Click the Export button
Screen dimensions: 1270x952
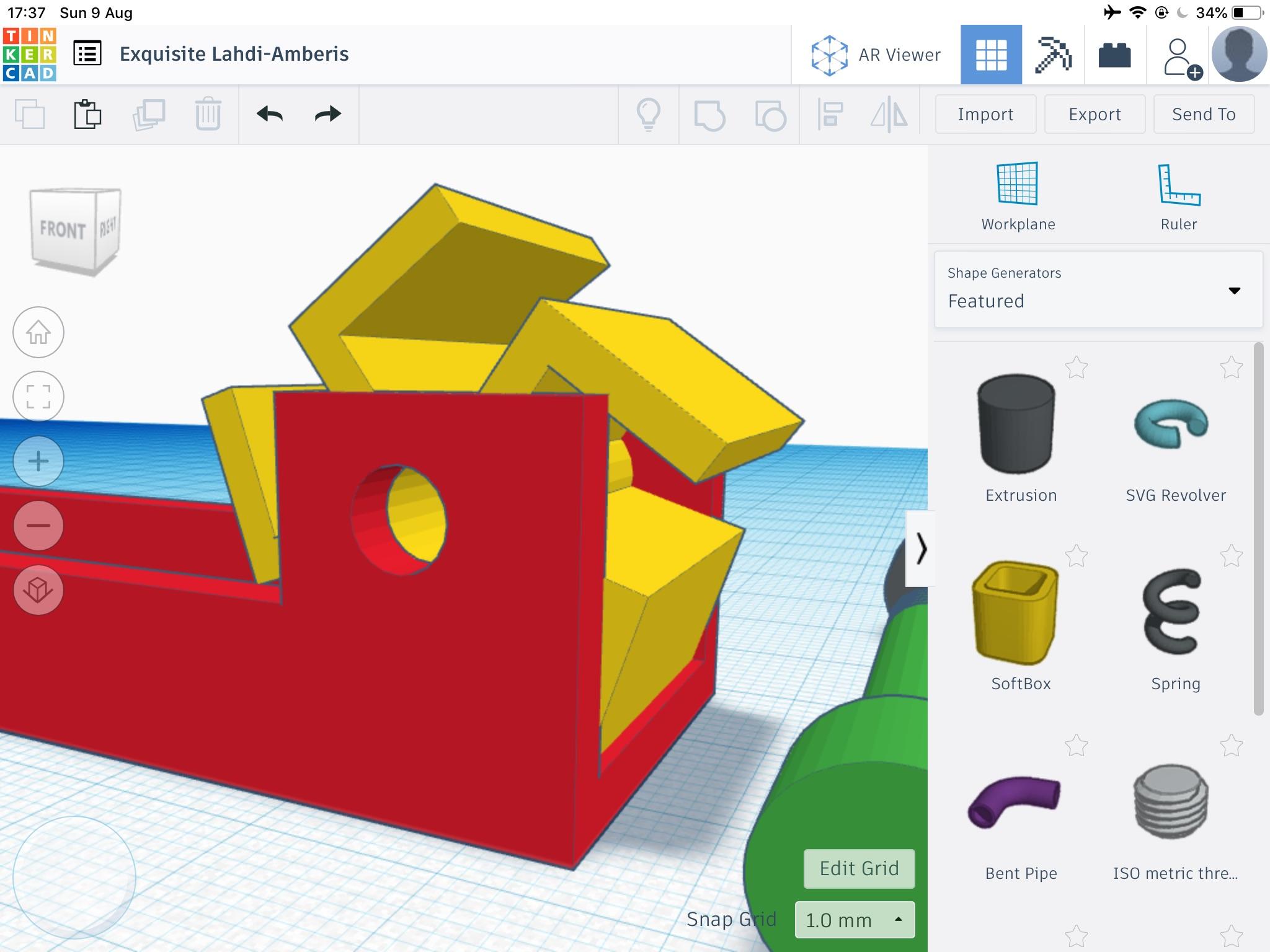pyautogui.click(x=1095, y=114)
